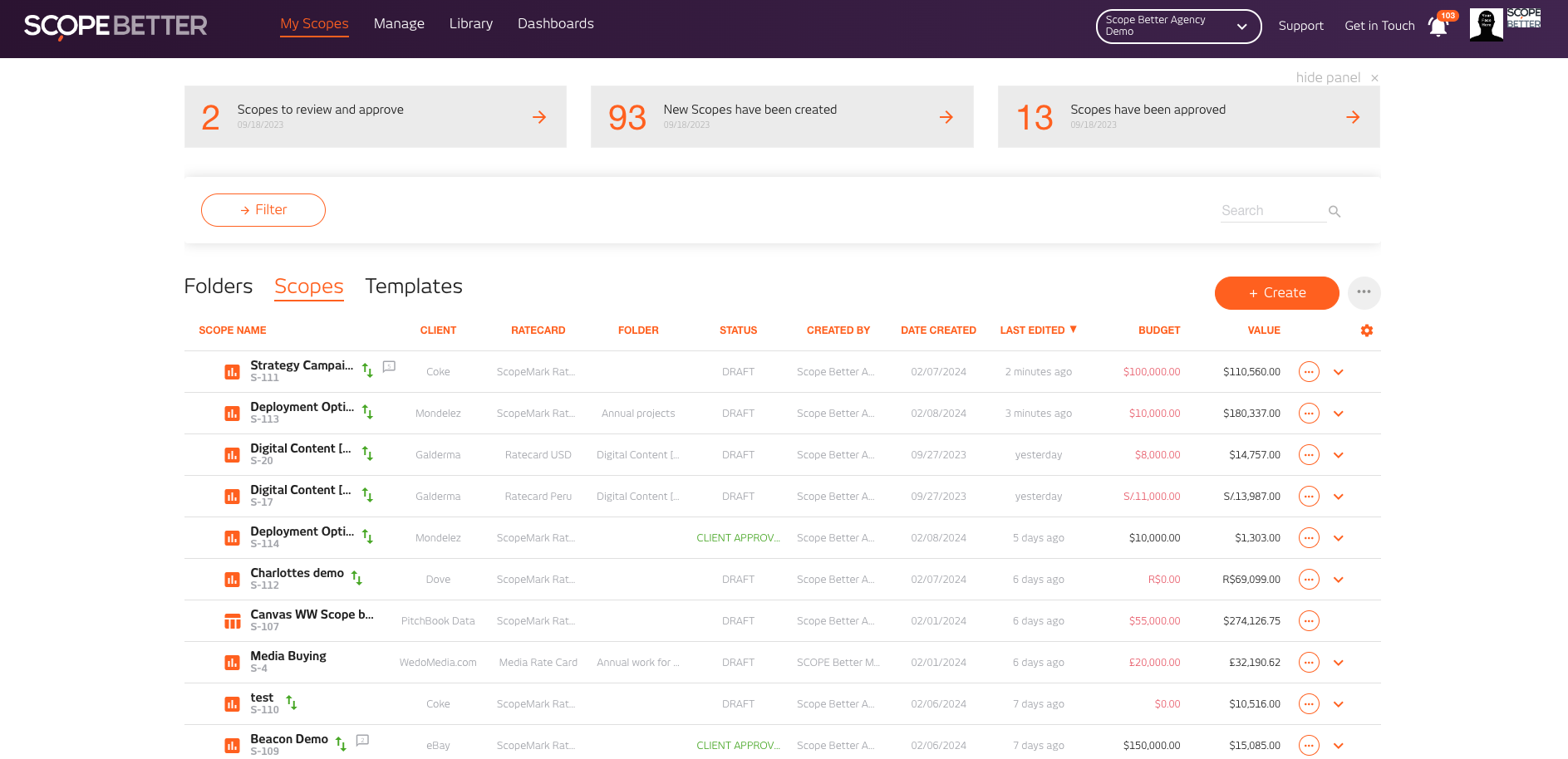The width and height of the screenshot is (1568, 759).
Task: Switch to the Templates tab
Action: click(414, 286)
